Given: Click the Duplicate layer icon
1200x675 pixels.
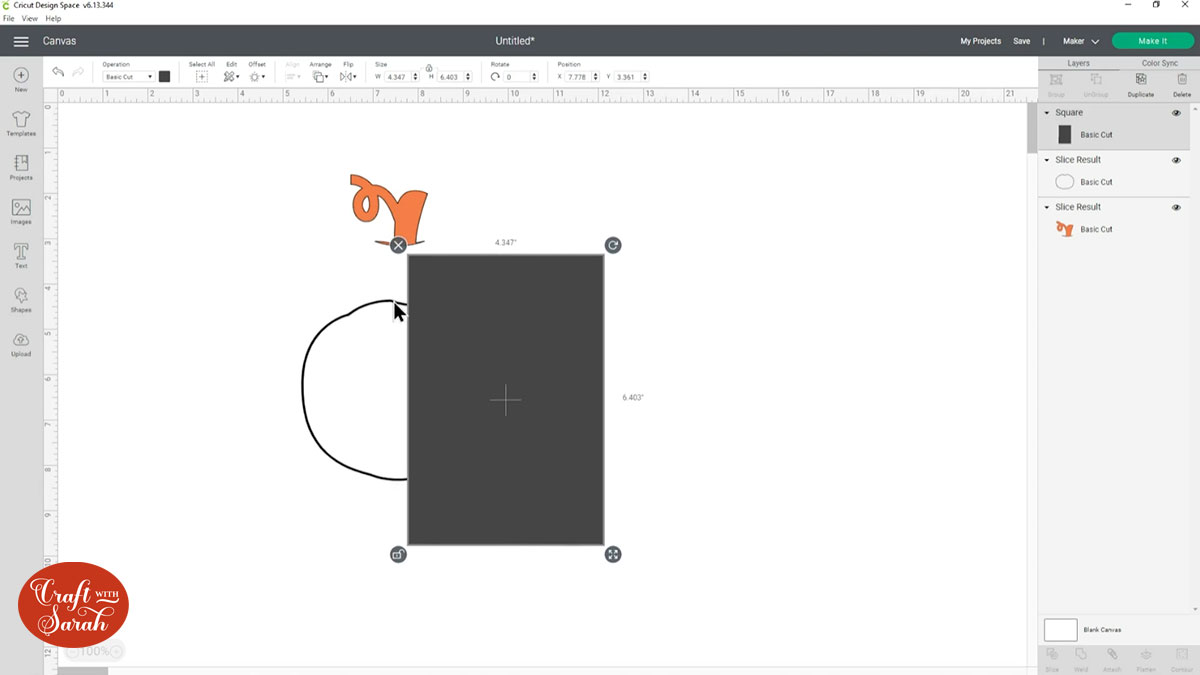Looking at the screenshot, I should [x=1140, y=83].
